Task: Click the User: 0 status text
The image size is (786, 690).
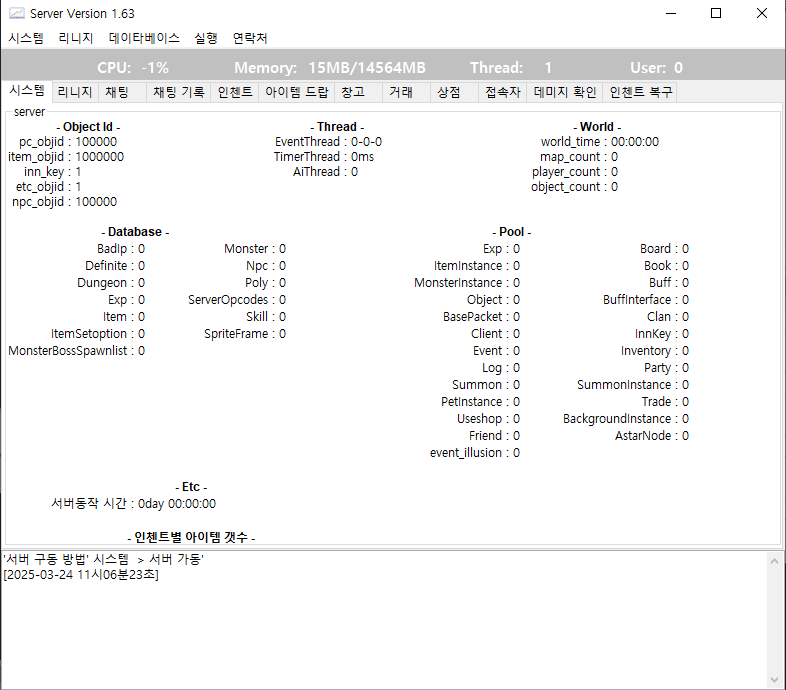Action: pos(656,68)
